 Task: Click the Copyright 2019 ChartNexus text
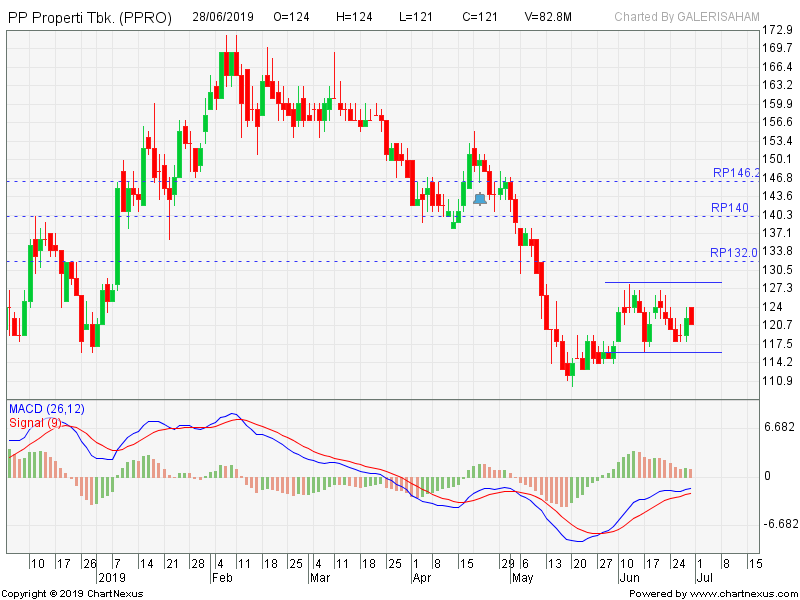click(72, 593)
